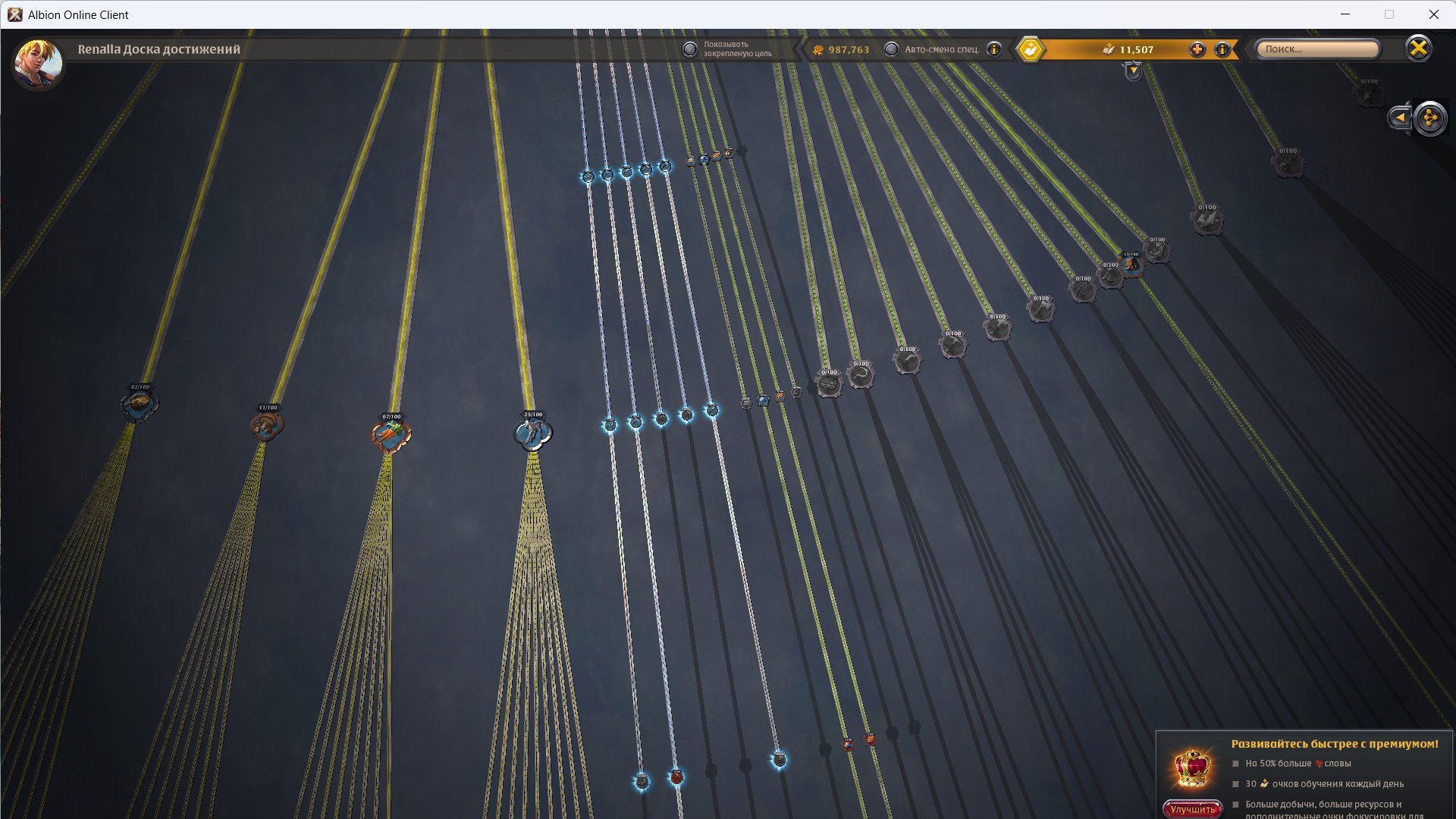Enable the 'Авто-смена спец.' toggle
The height and width of the screenshot is (819, 1456).
[x=892, y=49]
